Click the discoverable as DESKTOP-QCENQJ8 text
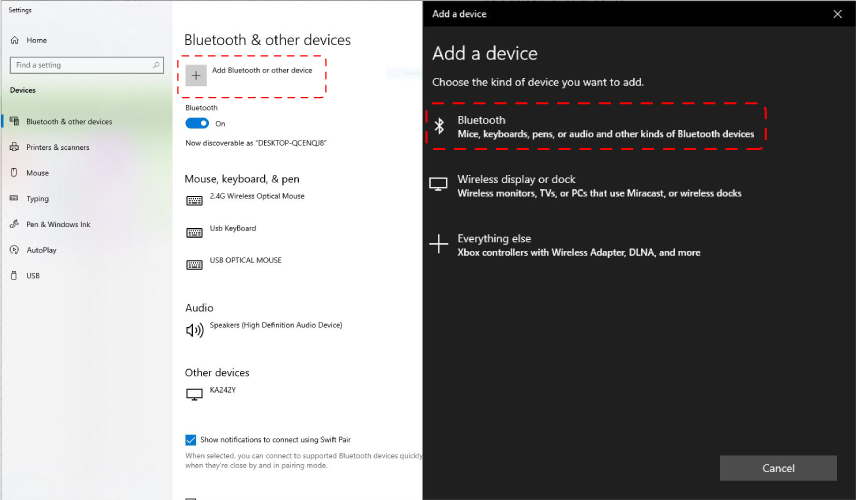The height and width of the screenshot is (500, 856). click(x=256, y=143)
